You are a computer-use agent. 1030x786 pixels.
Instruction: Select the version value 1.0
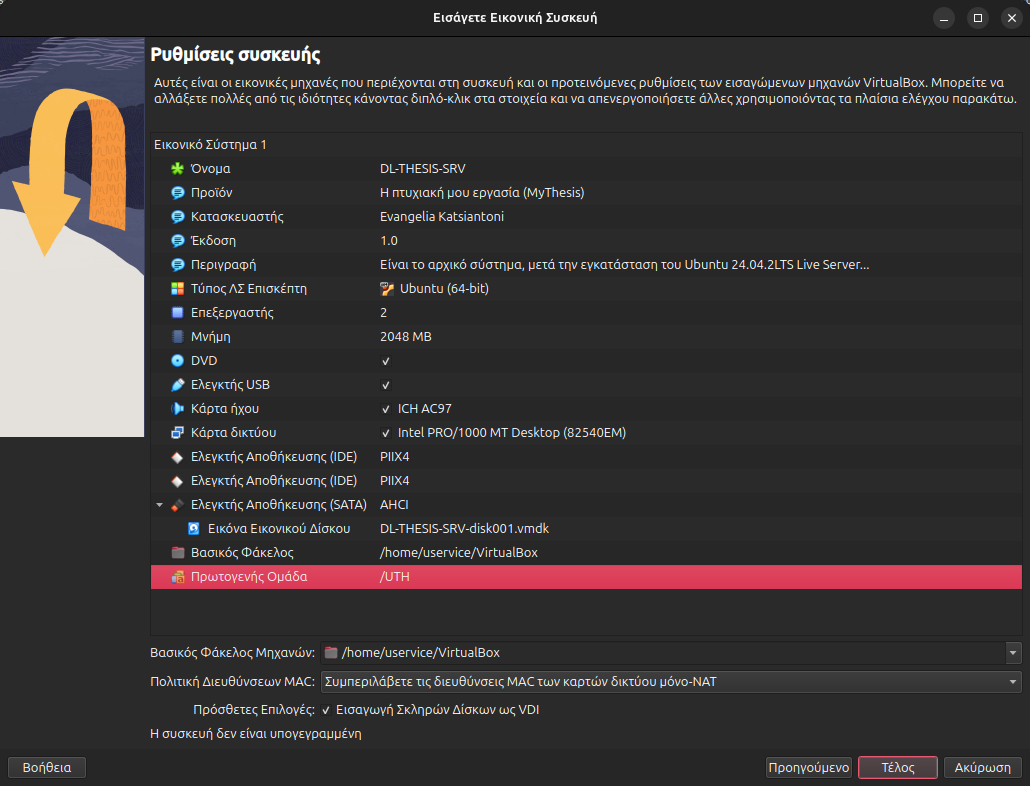click(x=389, y=241)
